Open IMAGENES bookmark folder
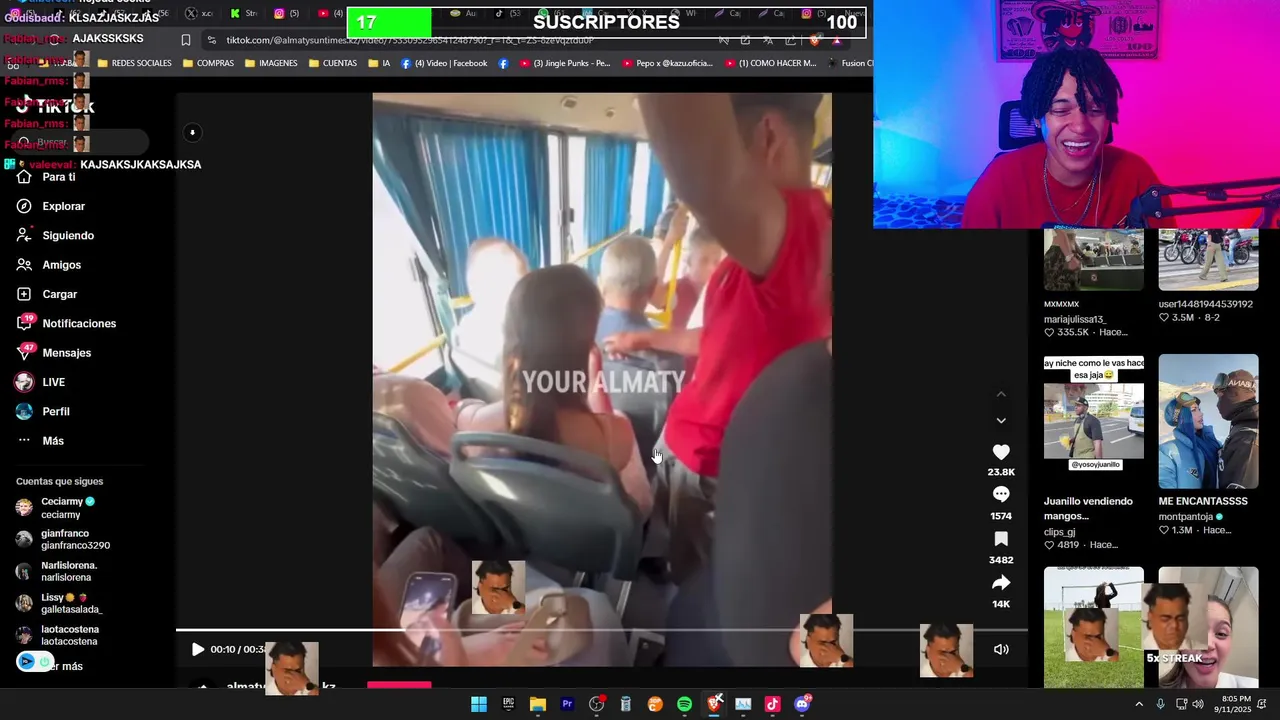The image size is (1280, 720). pyautogui.click(x=271, y=63)
